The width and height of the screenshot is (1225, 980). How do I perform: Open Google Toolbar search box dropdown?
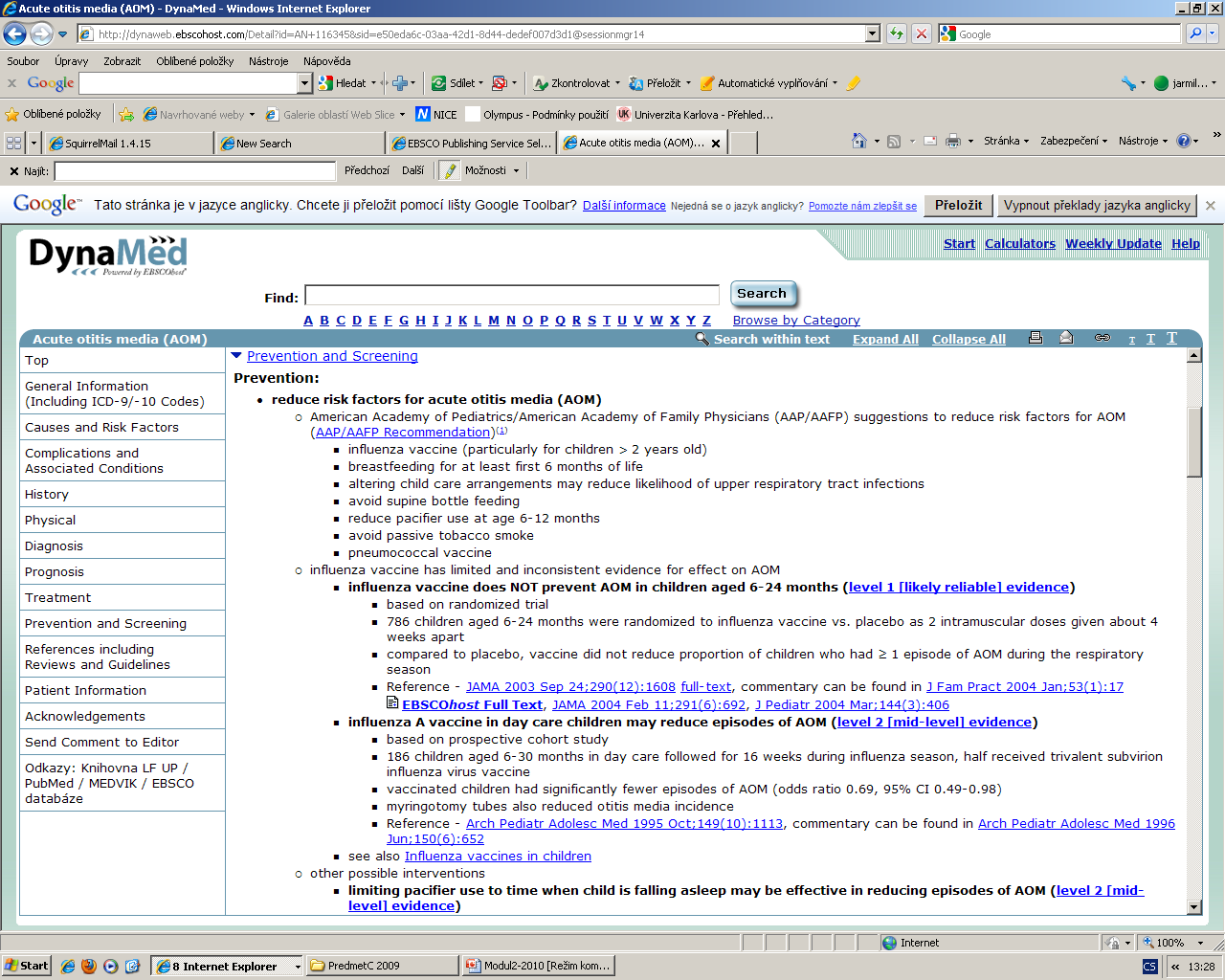[x=304, y=83]
